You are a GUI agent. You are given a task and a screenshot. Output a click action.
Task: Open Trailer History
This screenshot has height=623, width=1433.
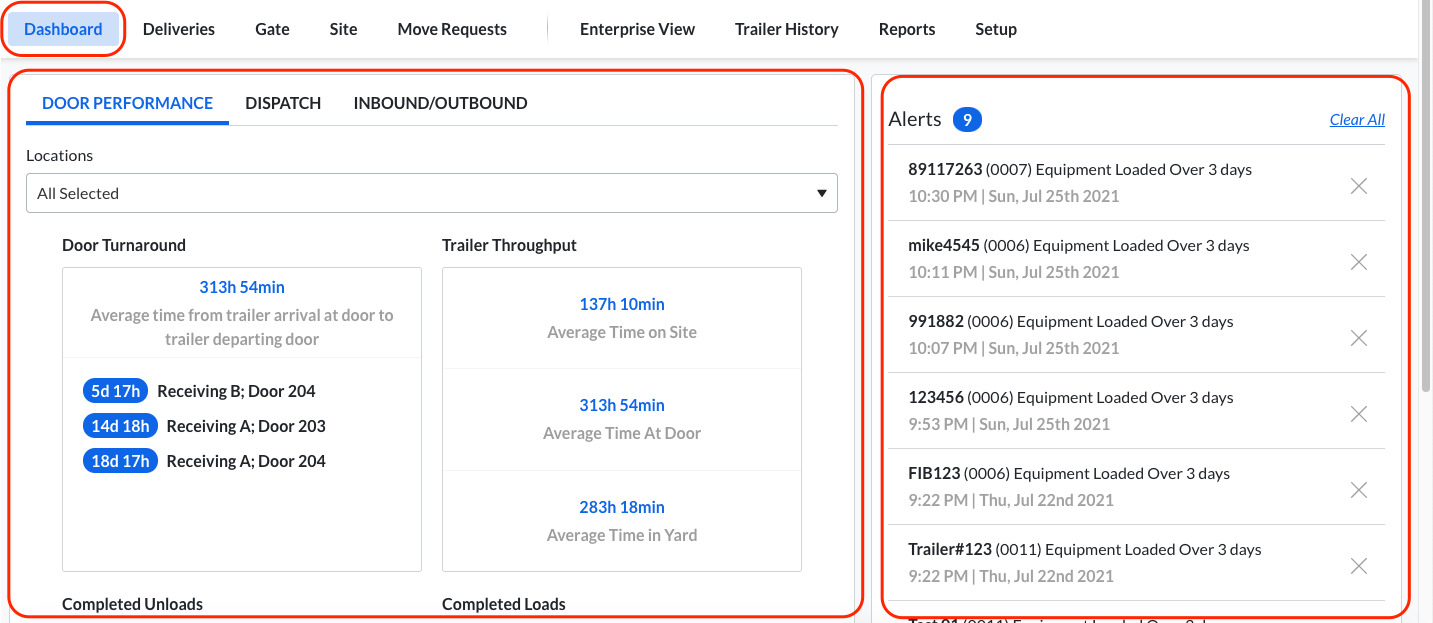pos(786,29)
